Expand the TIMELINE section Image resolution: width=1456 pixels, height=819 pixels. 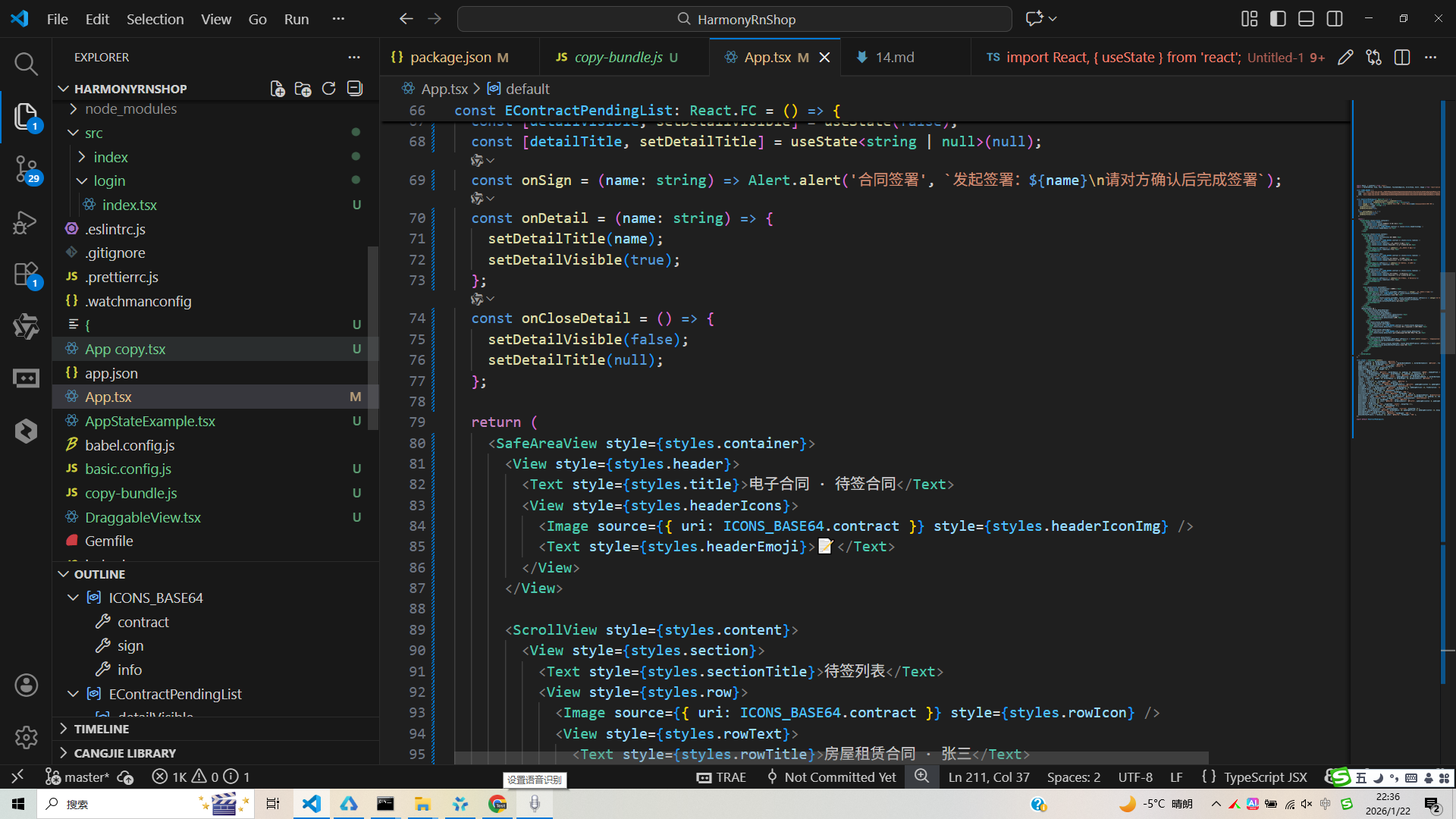point(64,729)
